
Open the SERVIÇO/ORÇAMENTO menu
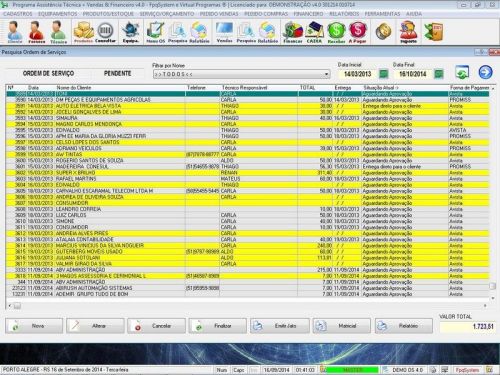167,14
